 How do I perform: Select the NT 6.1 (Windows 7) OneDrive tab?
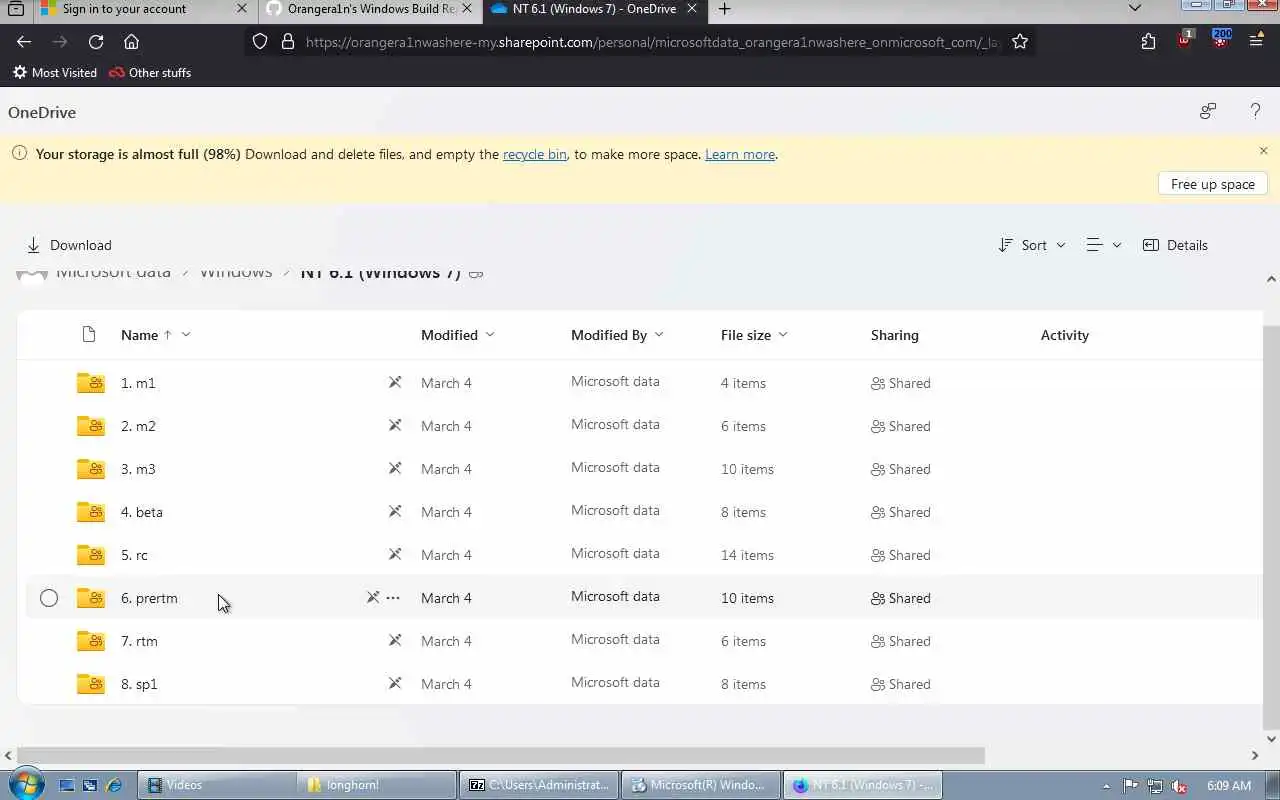(x=594, y=9)
